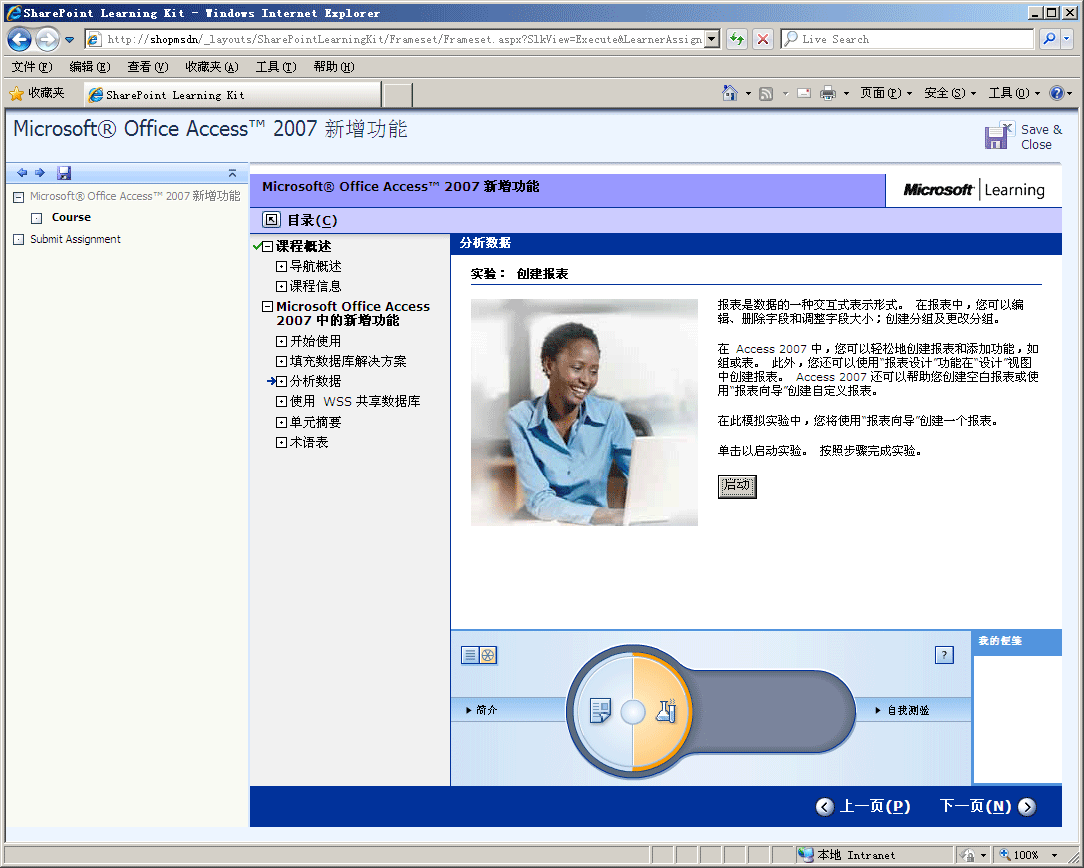Click the list/wheel view toggle icon
The width and height of the screenshot is (1084, 868).
[x=479, y=655]
